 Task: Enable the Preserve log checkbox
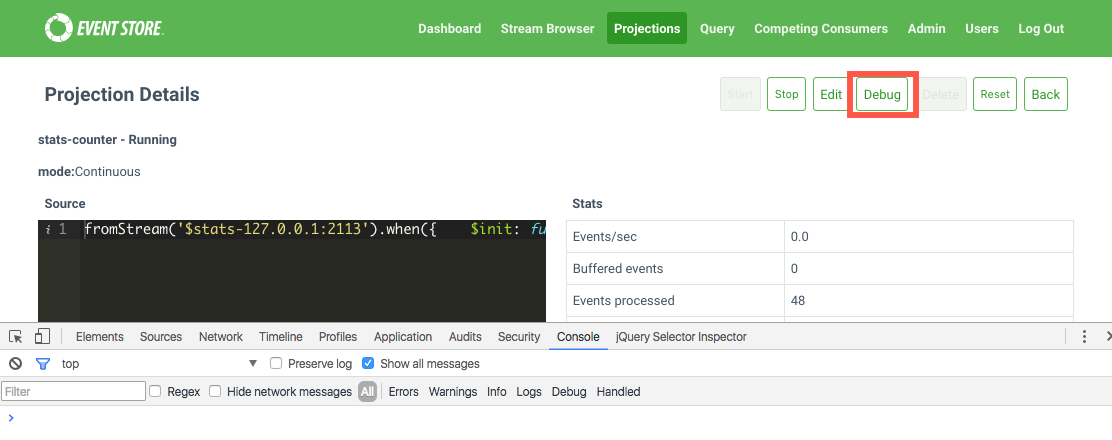click(x=278, y=364)
